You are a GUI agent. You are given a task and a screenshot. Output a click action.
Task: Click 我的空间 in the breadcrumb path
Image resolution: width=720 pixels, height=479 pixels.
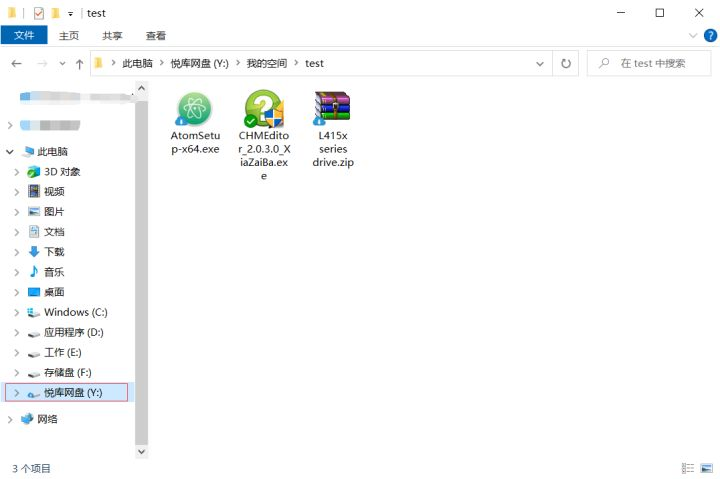(267, 63)
